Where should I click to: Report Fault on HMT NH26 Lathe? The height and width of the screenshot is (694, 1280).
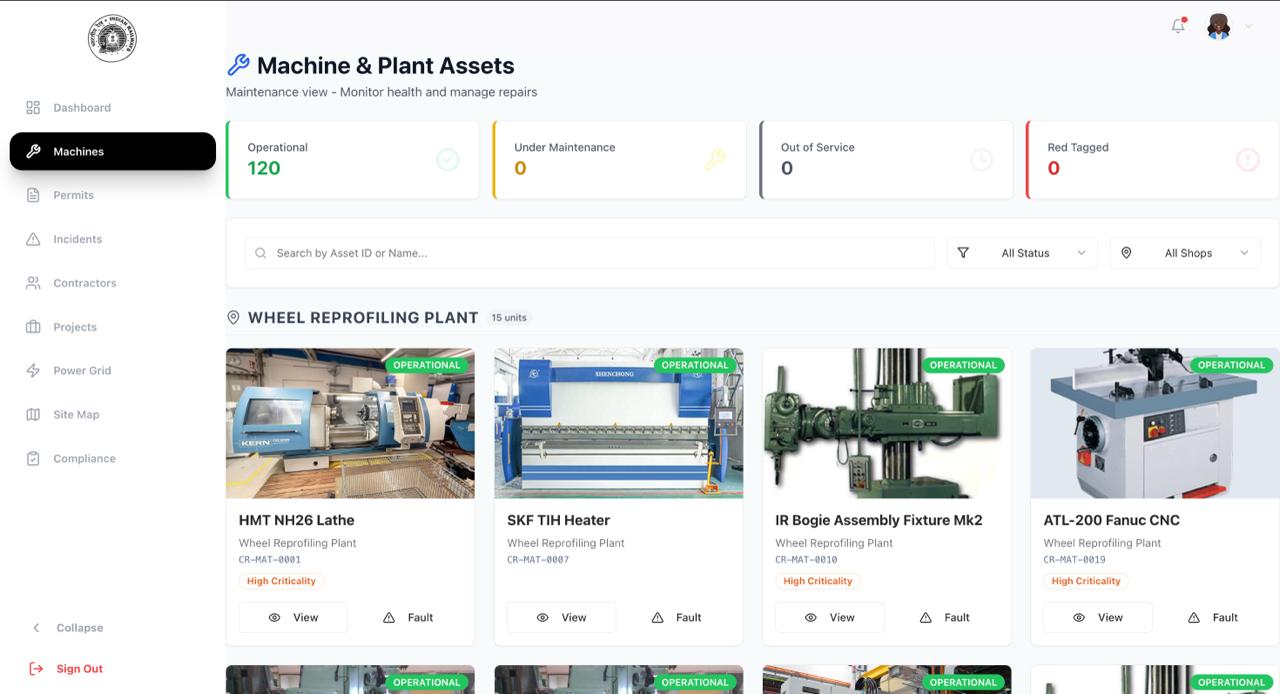pos(408,617)
